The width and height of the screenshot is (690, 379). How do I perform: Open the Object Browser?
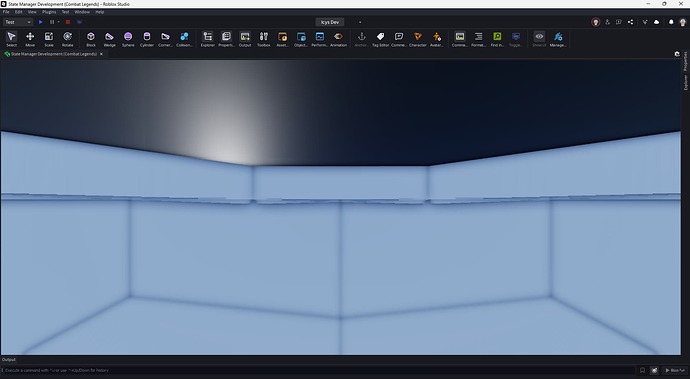pos(301,39)
